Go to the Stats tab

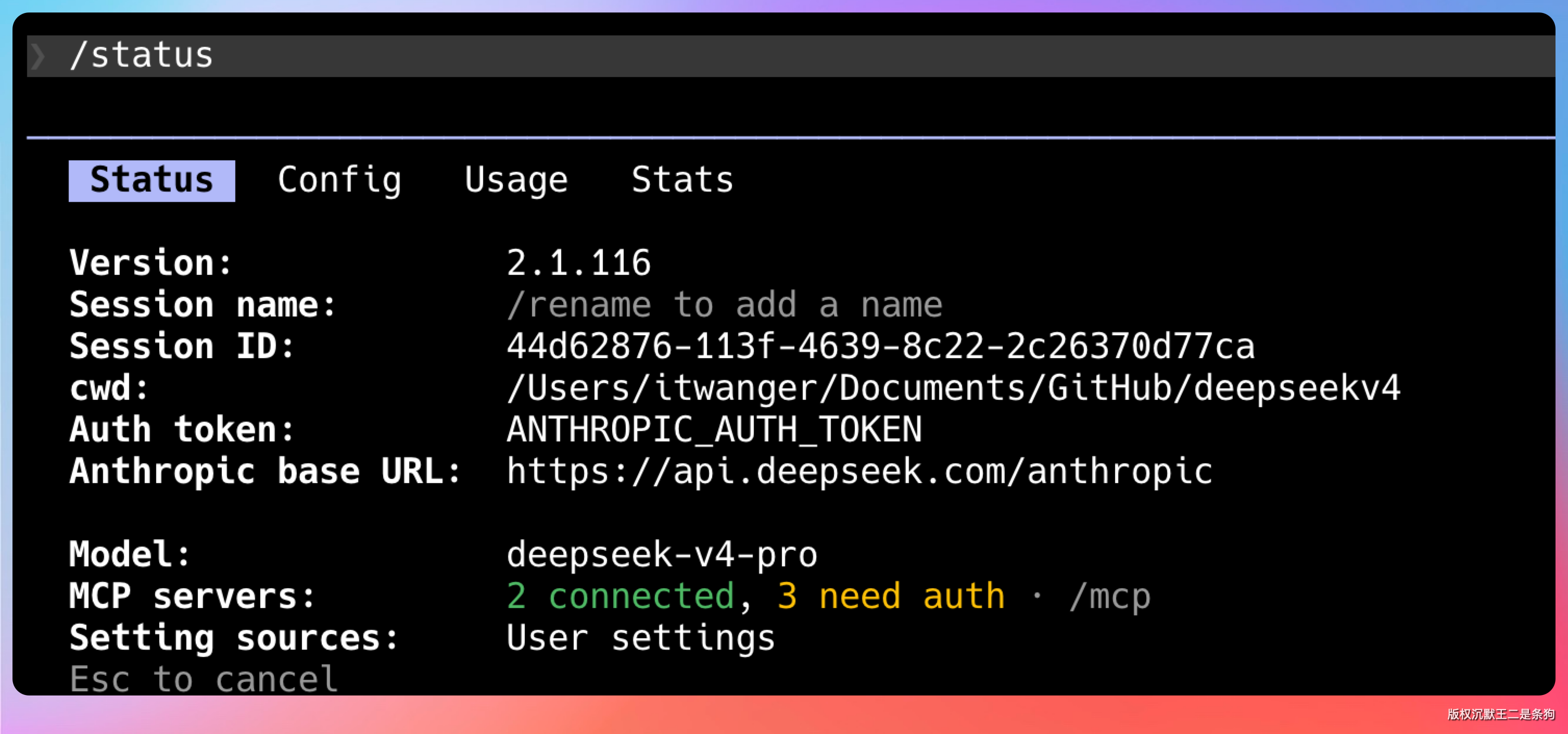tap(682, 180)
